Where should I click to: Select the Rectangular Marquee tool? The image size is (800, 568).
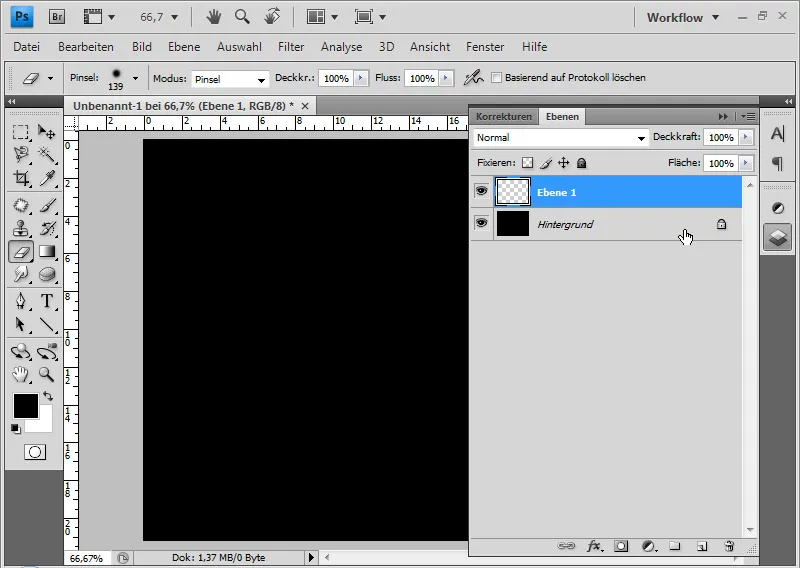click(20, 133)
